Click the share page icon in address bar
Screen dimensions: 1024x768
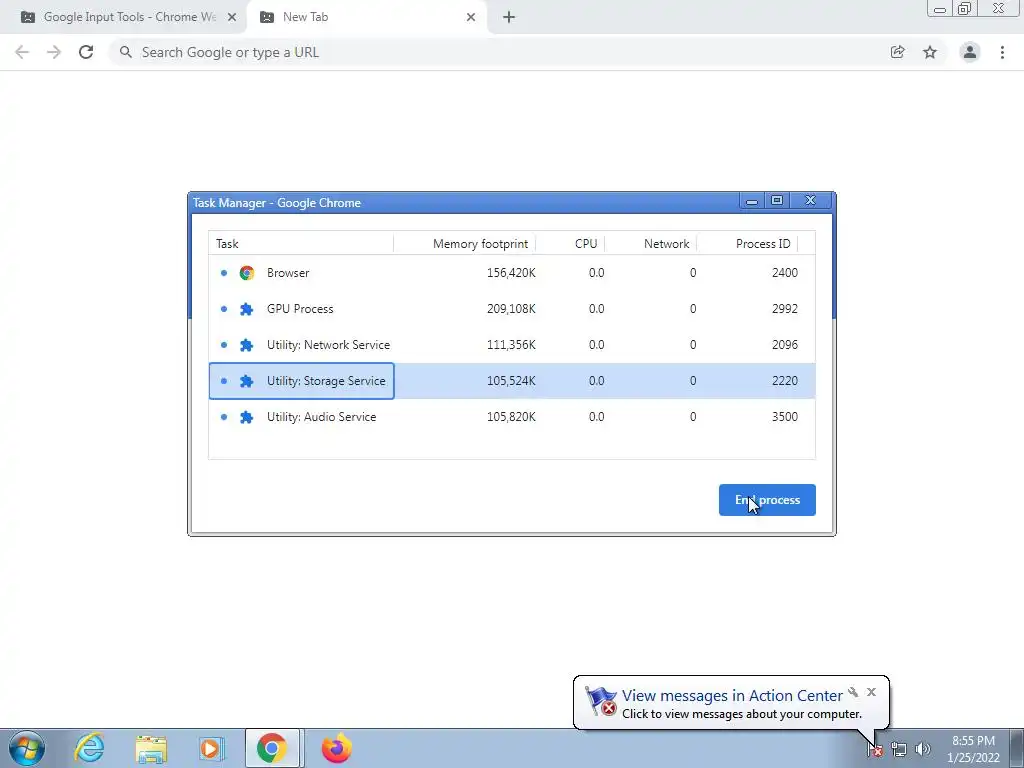click(897, 52)
